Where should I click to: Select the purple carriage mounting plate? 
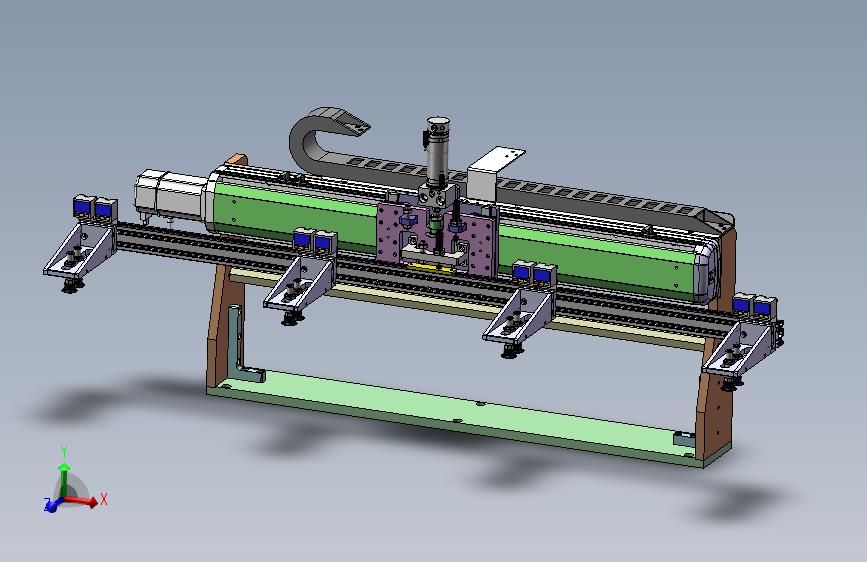click(x=437, y=238)
